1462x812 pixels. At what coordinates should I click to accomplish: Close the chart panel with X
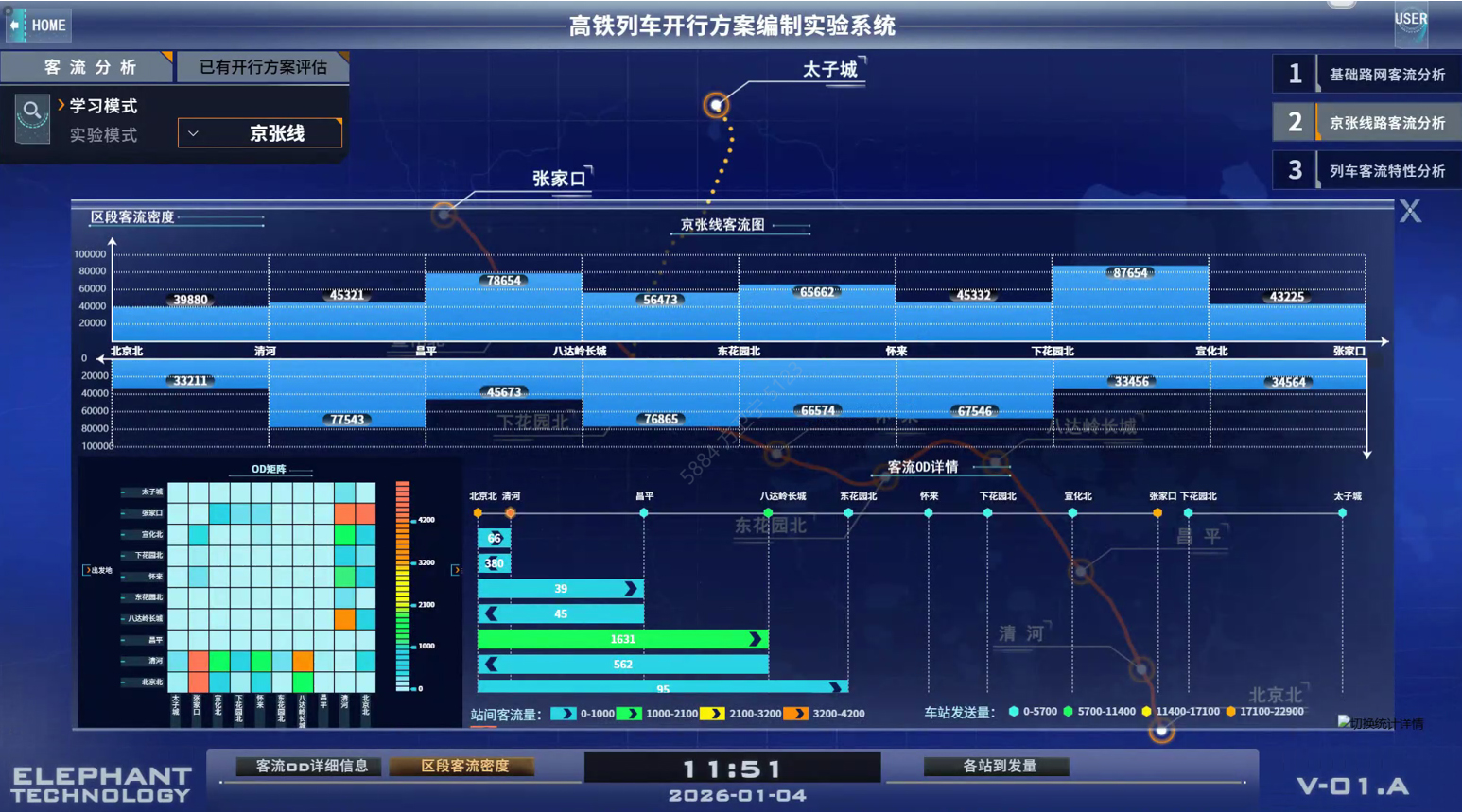[1410, 212]
